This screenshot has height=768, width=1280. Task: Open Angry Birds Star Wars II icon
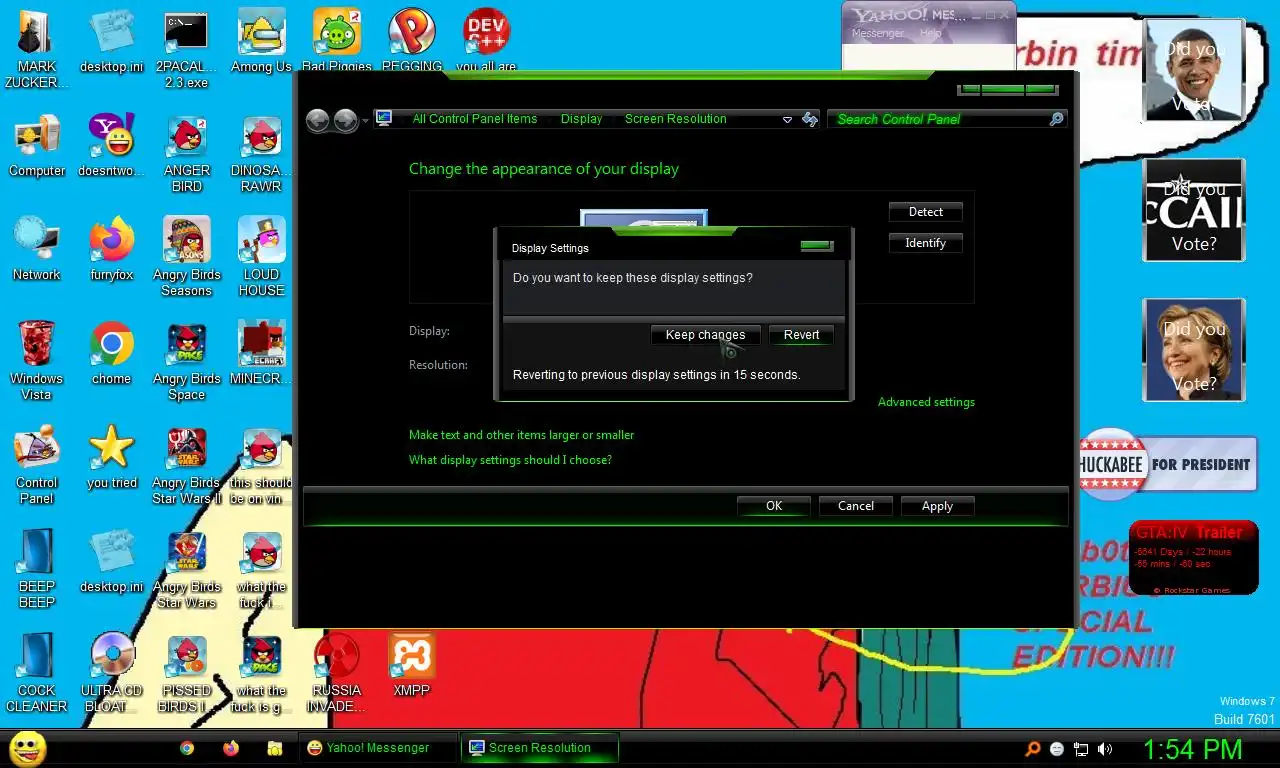(186, 465)
